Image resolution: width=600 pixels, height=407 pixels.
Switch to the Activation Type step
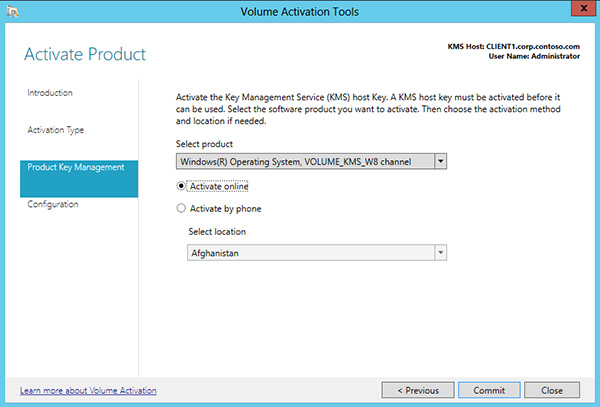pos(56,130)
